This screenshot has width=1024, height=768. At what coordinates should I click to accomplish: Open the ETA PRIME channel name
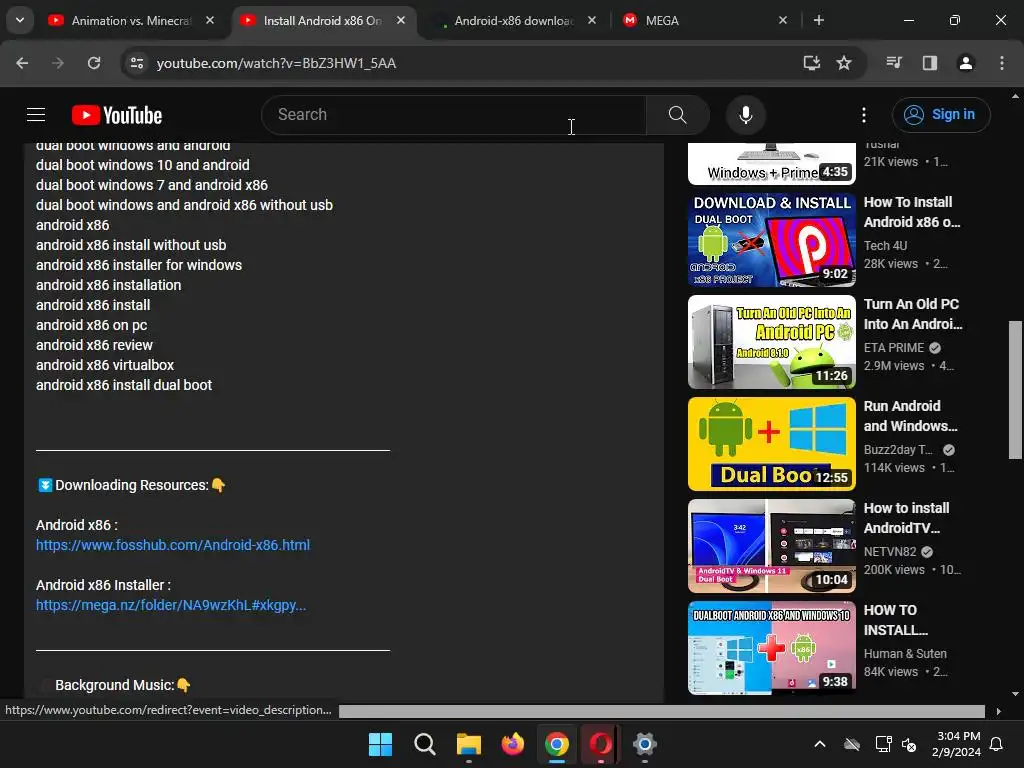pyautogui.click(x=893, y=347)
